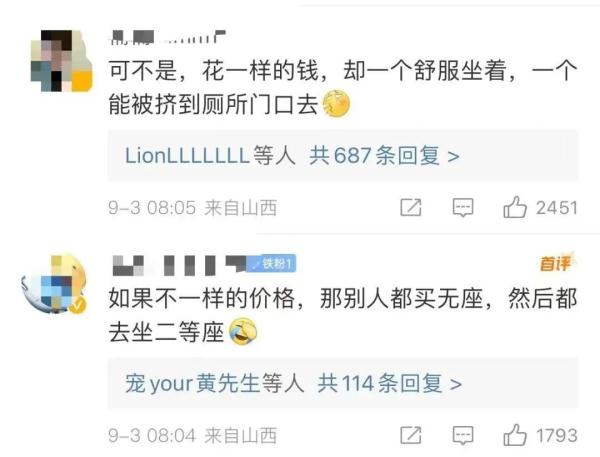The image size is (600, 457).
Task: Tap the 首评 first-comment badge
Action: coord(557,263)
